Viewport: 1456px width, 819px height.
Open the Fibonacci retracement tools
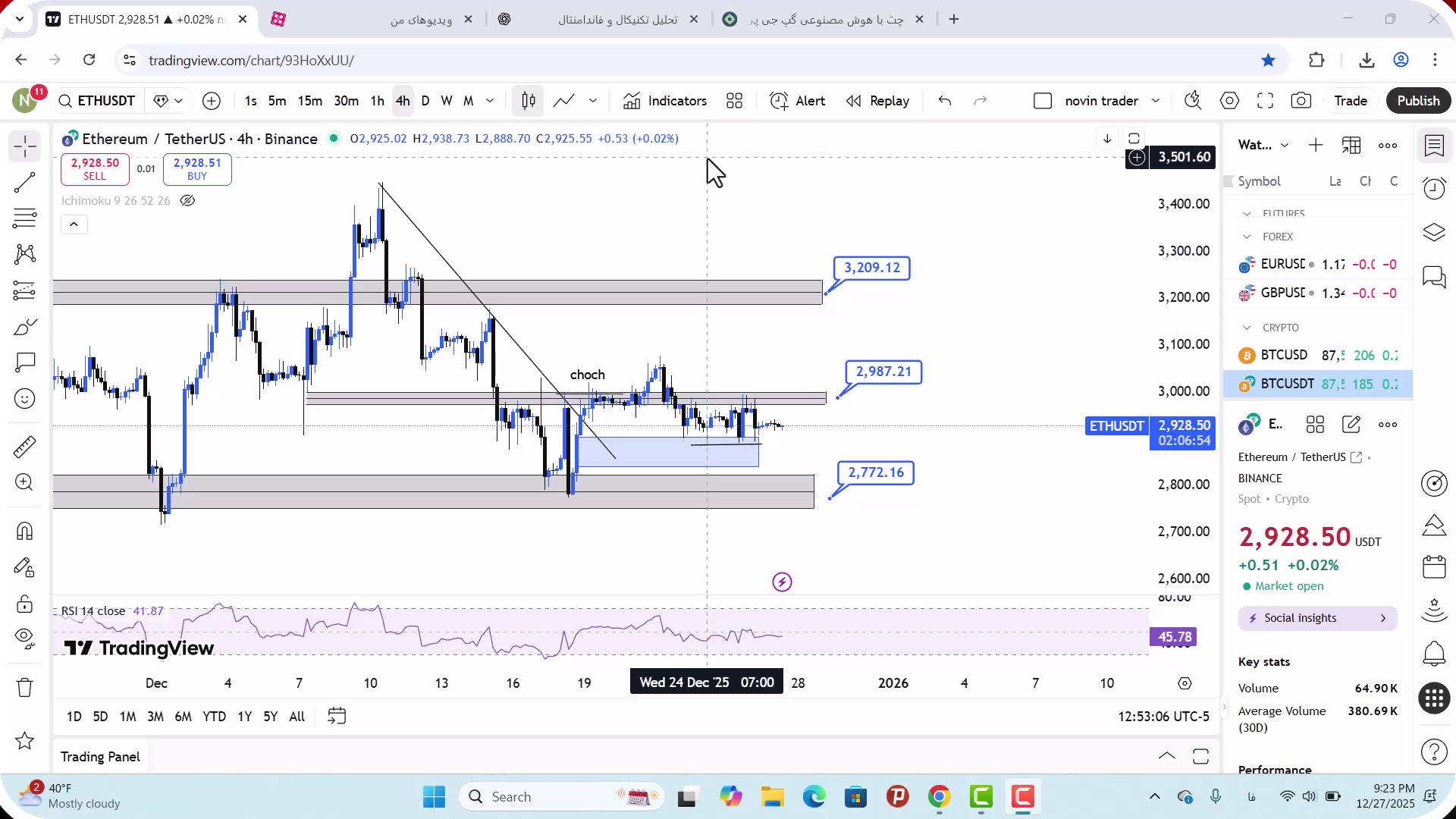(x=25, y=218)
